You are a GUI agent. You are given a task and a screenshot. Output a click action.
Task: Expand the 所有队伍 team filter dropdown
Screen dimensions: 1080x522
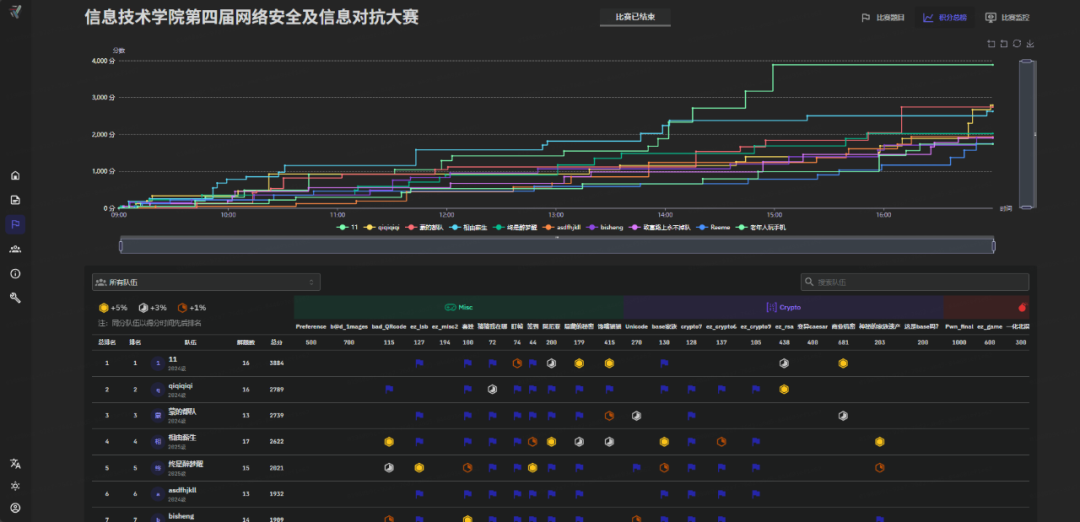pyautogui.click(x=206, y=283)
